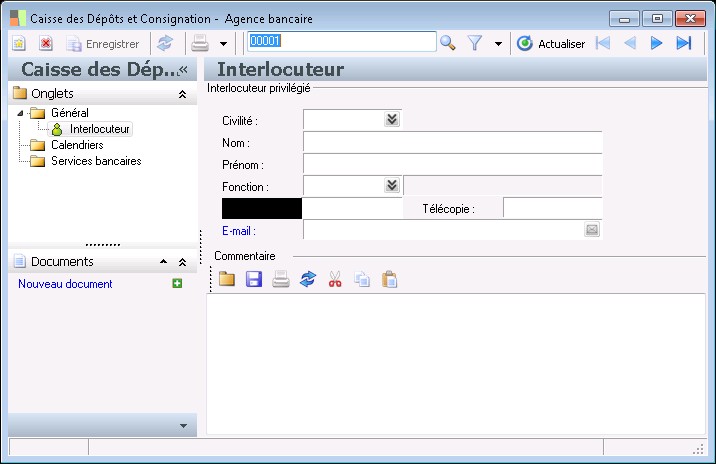716x464 pixels.
Task: Minimize the Agence bancaire window
Action: coord(625,19)
